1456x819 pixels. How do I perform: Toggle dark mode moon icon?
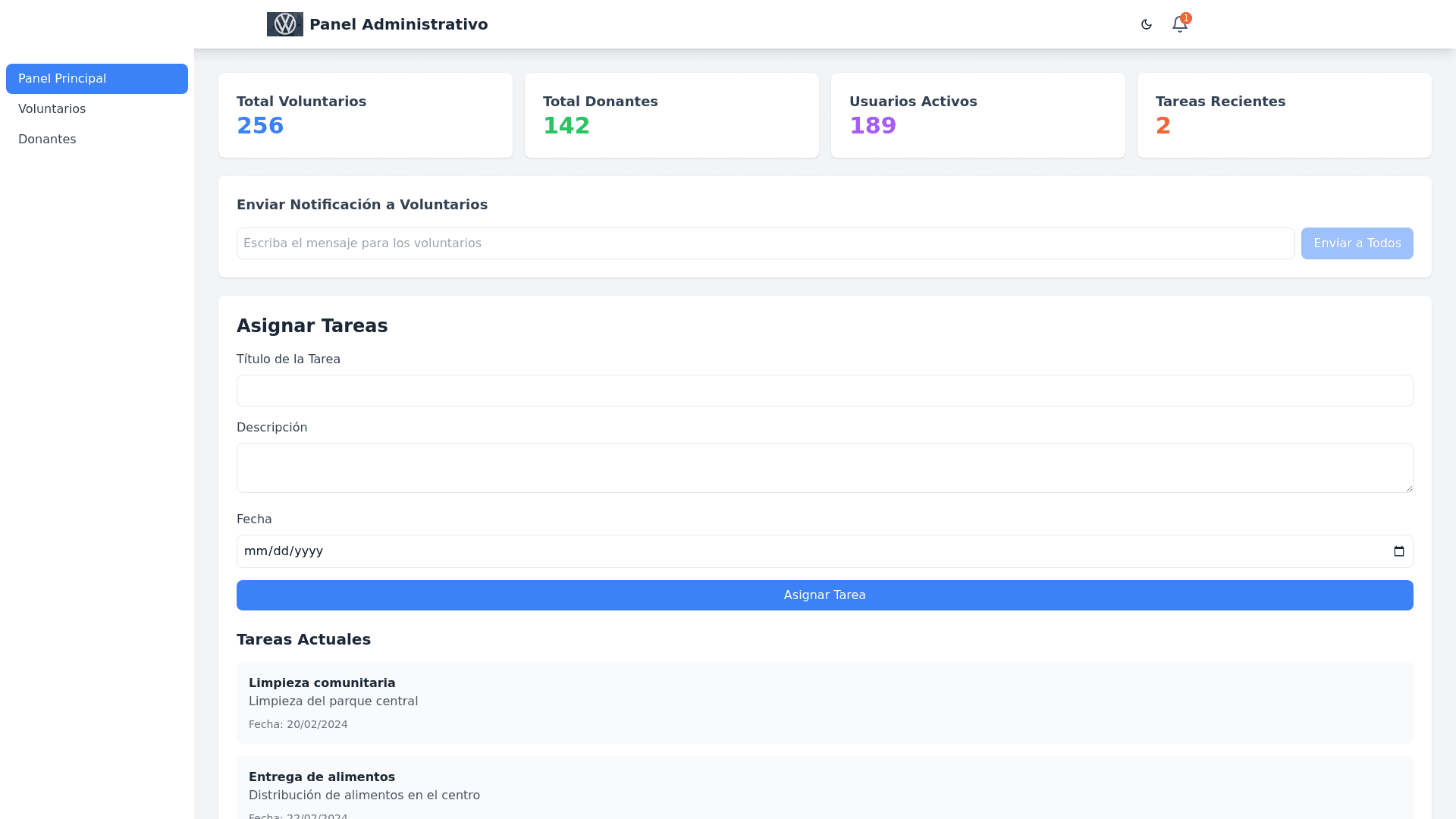tap(1146, 24)
